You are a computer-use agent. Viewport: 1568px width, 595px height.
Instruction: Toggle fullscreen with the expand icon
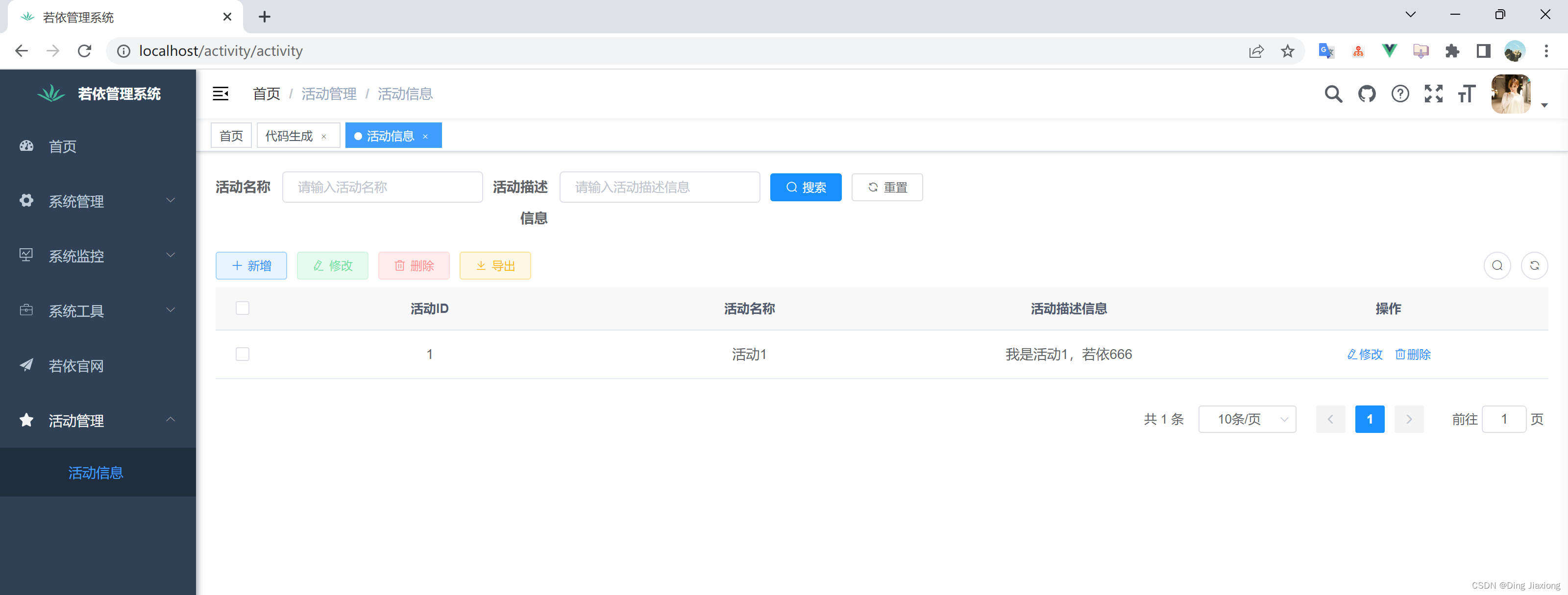(1433, 94)
